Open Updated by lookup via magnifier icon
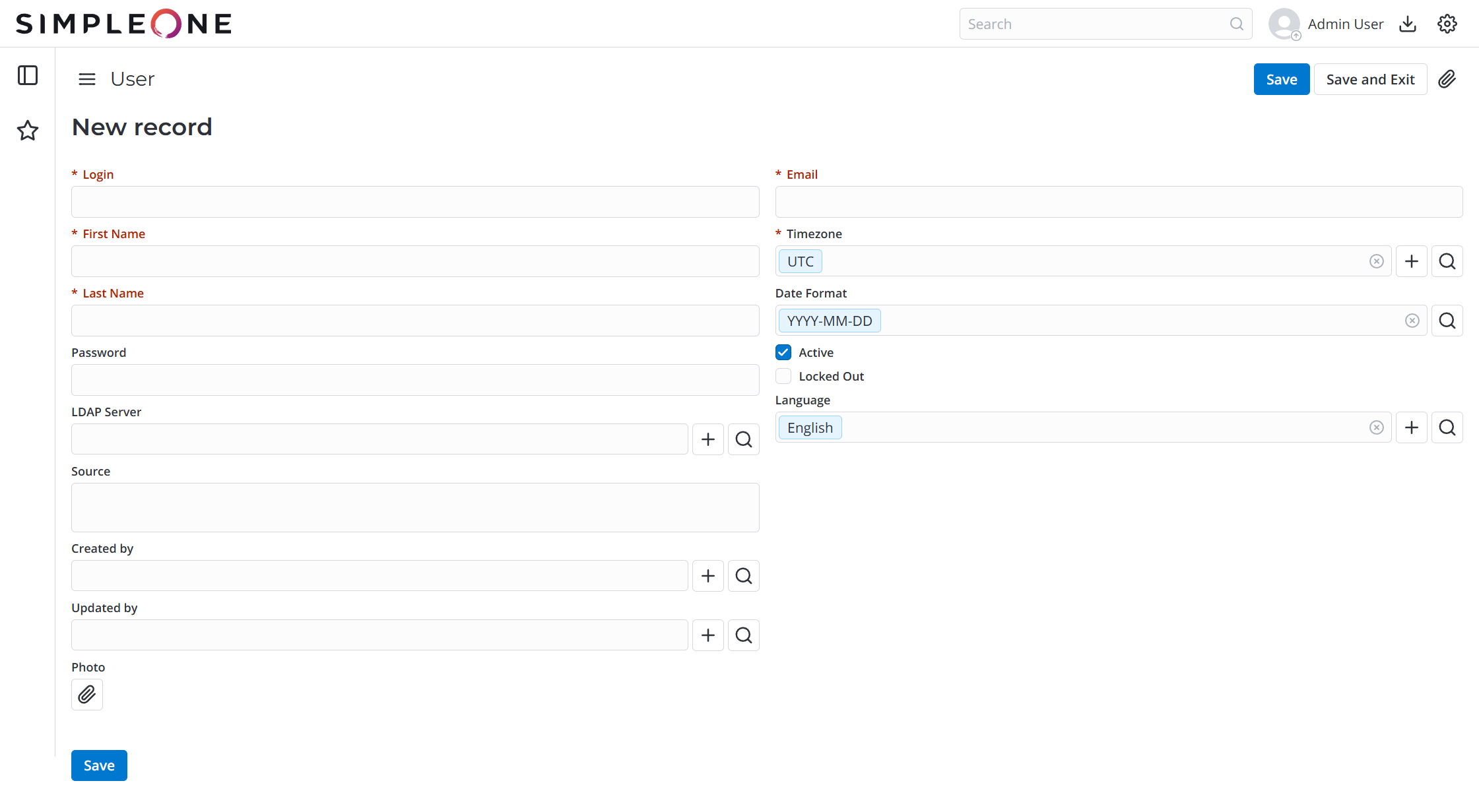Viewport: 1479px width, 812px height. click(743, 635)
